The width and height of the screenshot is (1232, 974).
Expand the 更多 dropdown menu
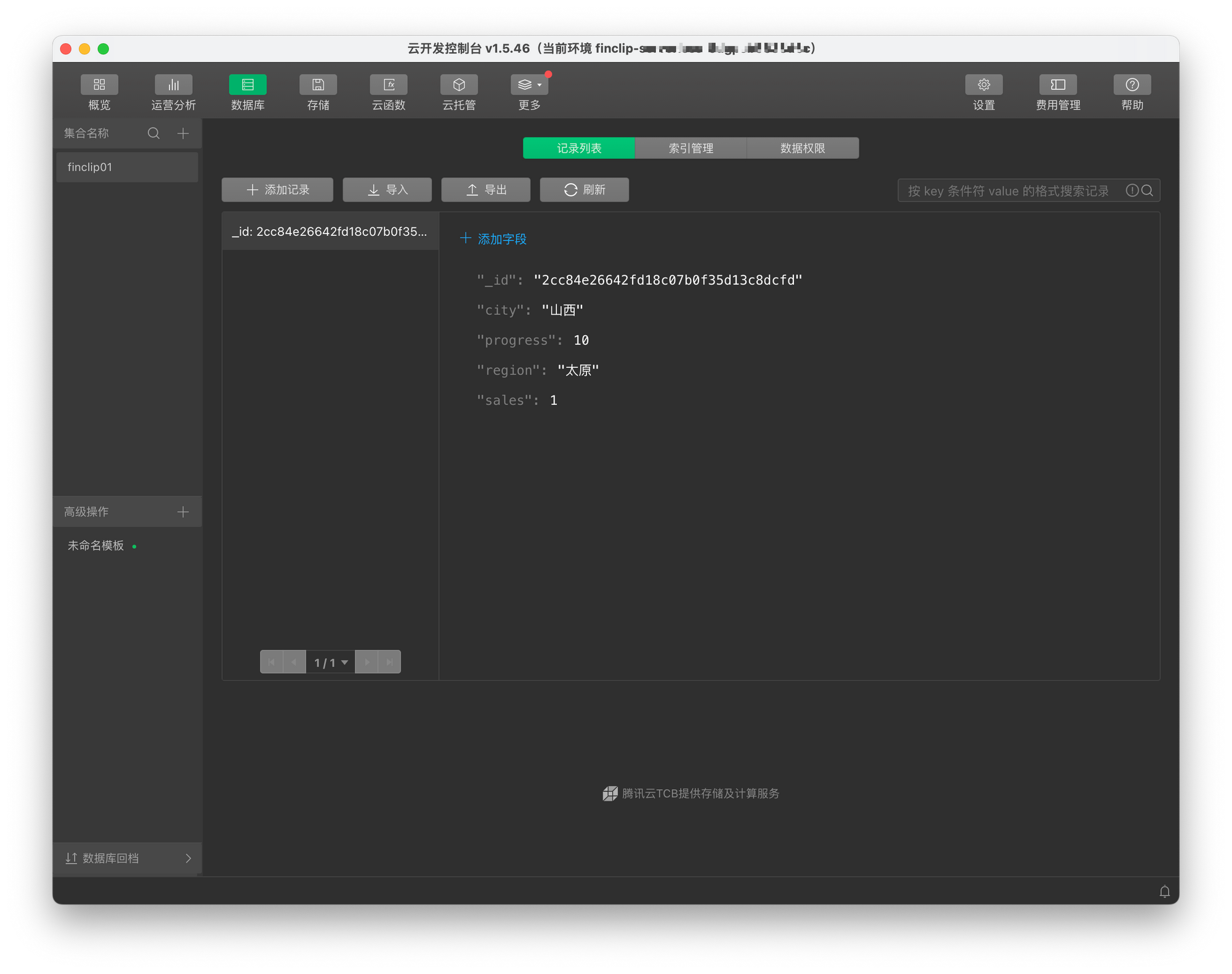[529, 85]
